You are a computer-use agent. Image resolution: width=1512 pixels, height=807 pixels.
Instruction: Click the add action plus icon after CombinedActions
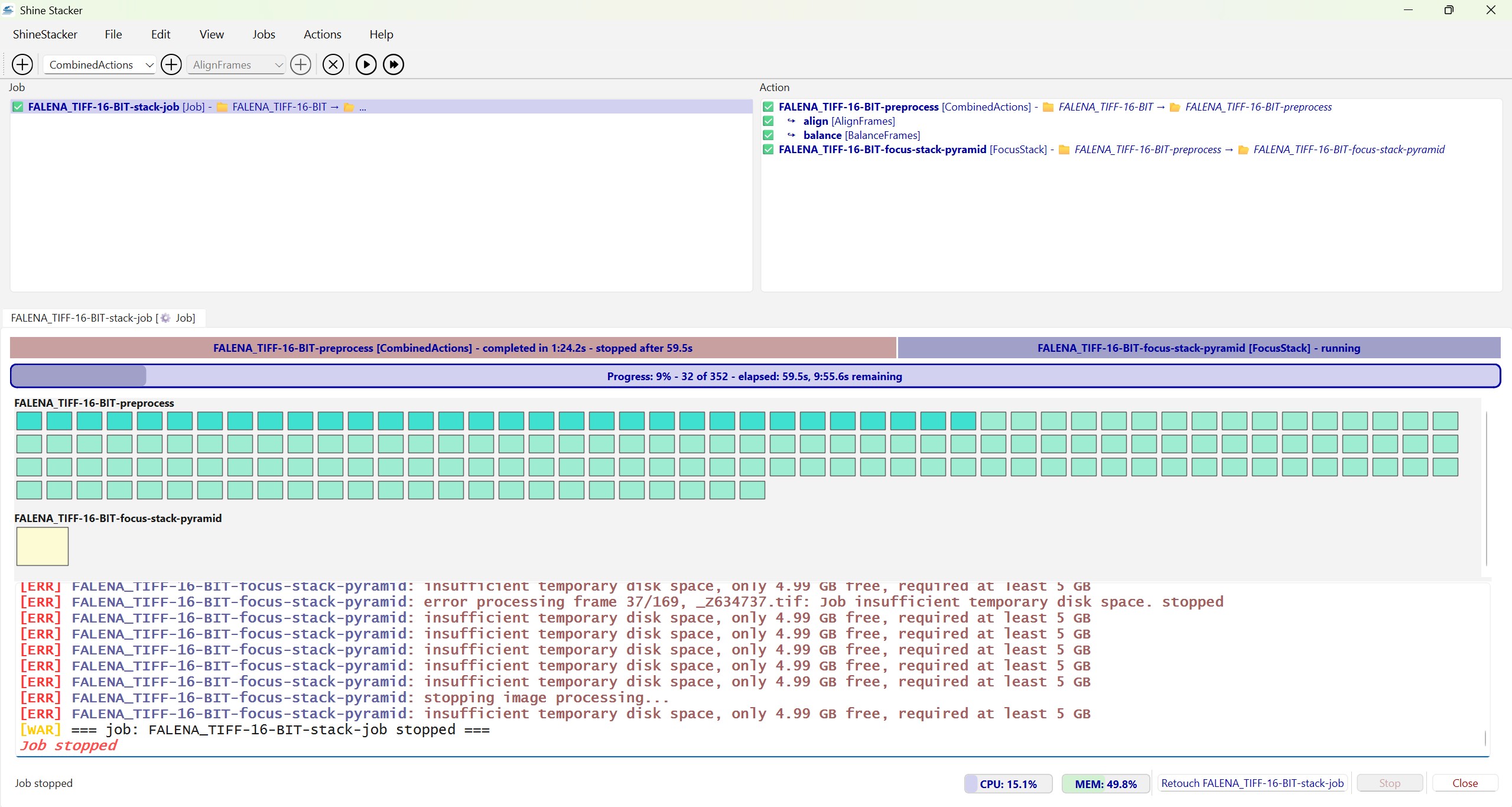(171, 64)
